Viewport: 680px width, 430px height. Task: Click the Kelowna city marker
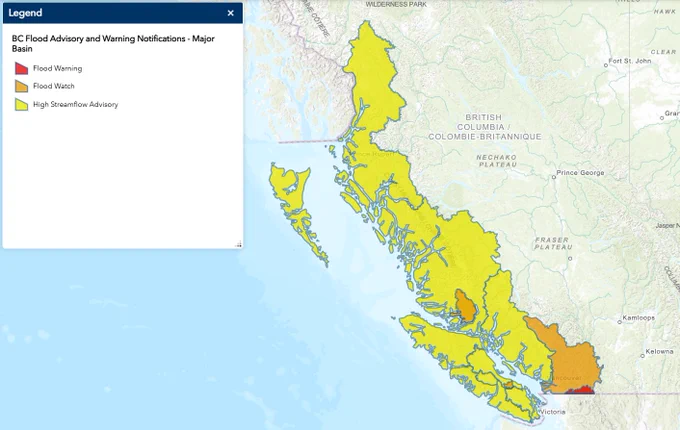click(643, 355)
